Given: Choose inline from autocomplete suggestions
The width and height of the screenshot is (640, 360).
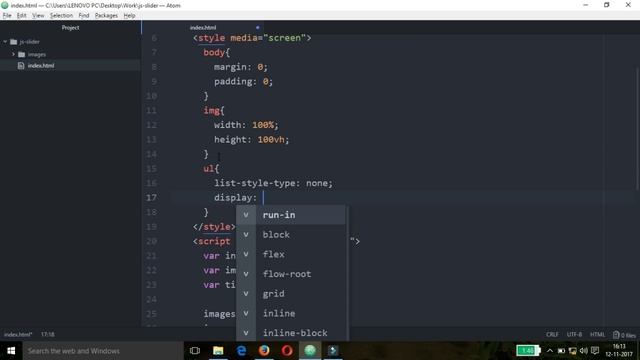Looking at the screenshot, I should (x=291, y=313).
